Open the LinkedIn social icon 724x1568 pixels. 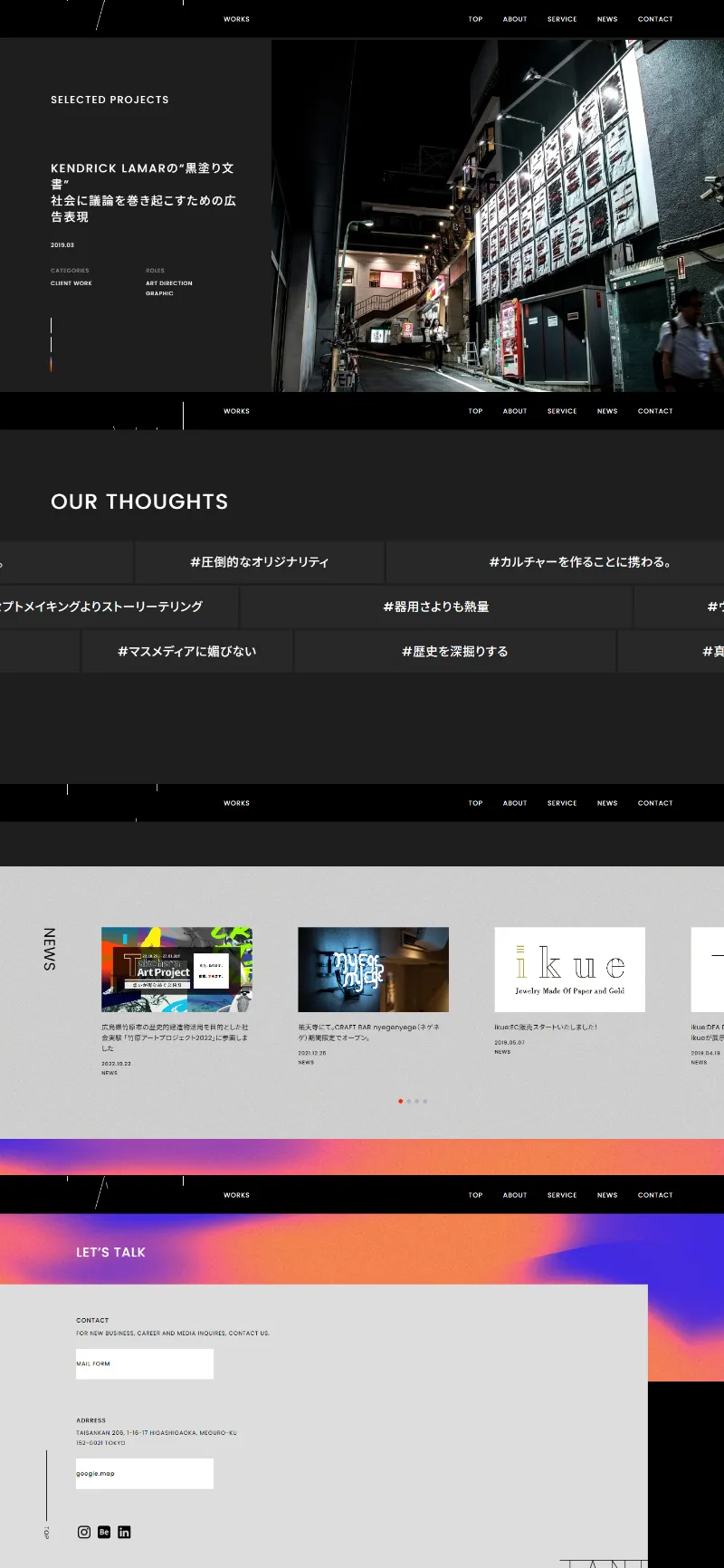124,1532
